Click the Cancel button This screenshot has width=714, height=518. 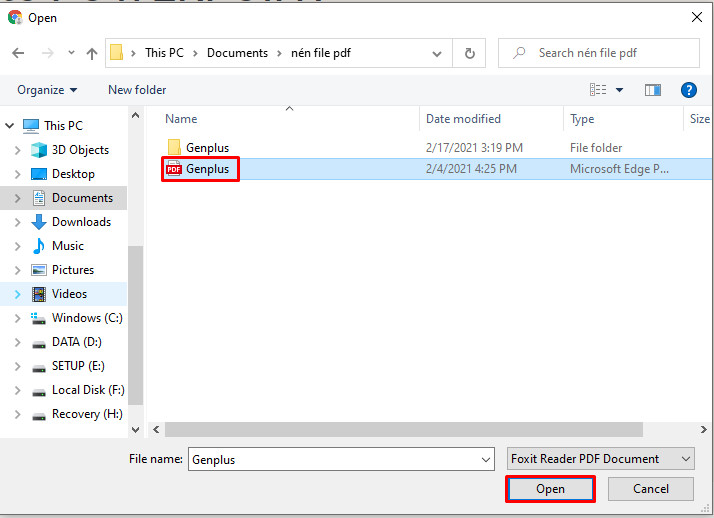651,489
